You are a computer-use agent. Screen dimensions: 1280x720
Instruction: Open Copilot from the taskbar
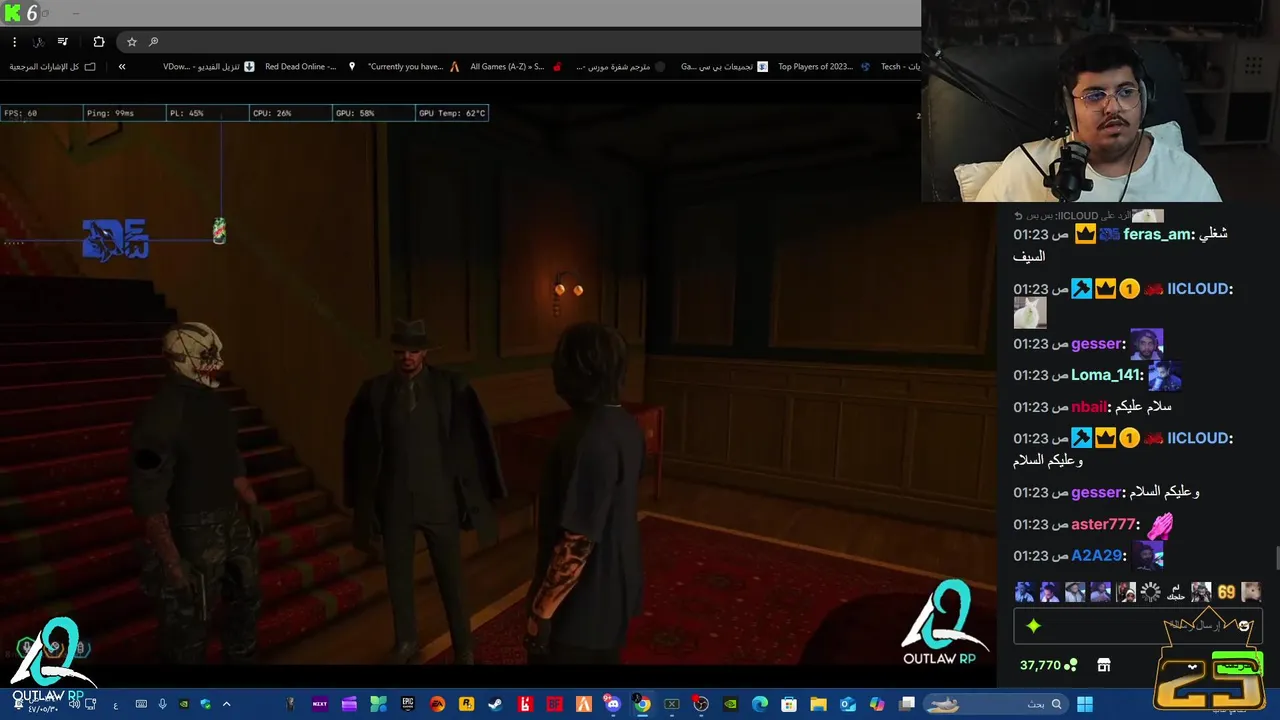[877, 704]
